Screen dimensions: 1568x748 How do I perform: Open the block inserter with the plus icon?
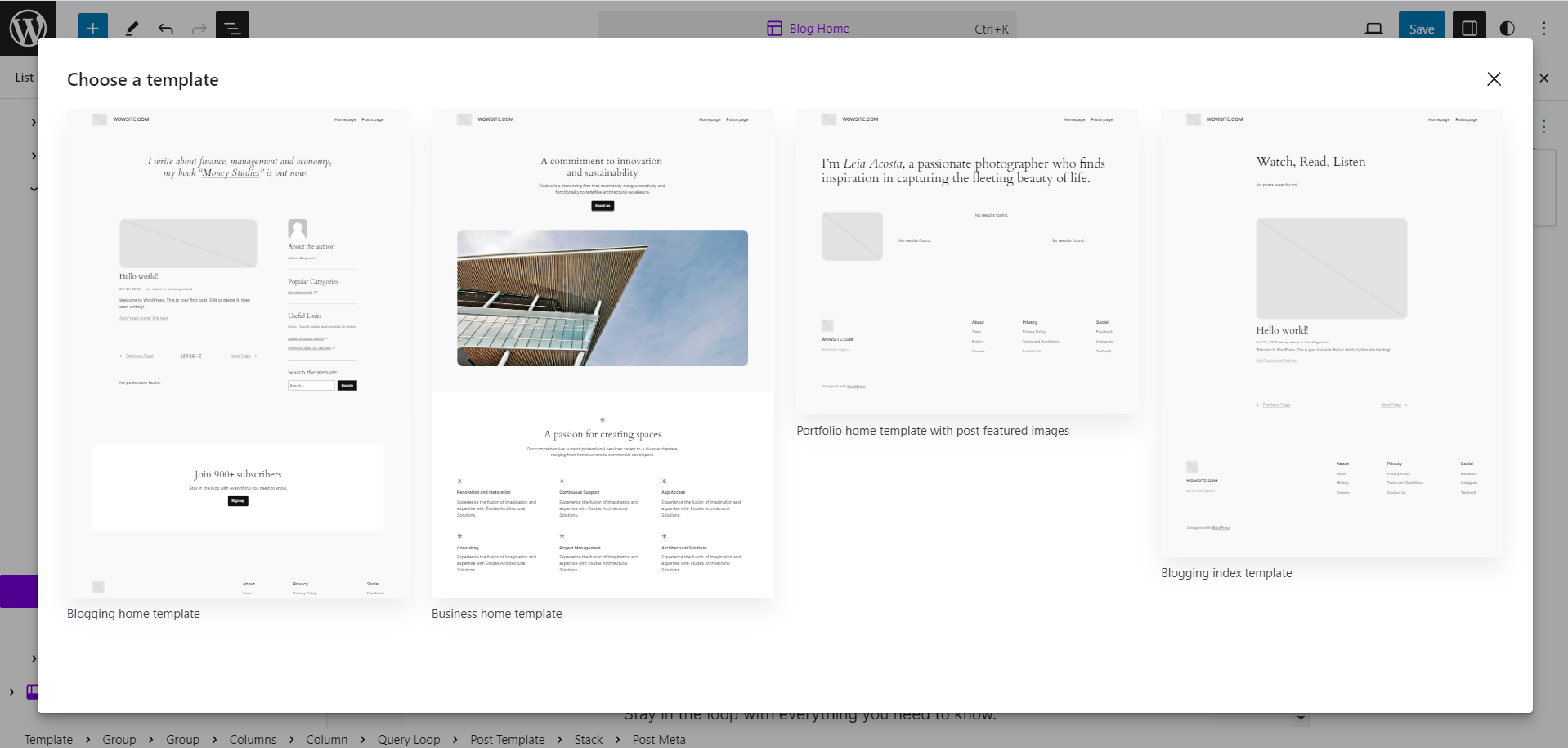pos(92,27)
